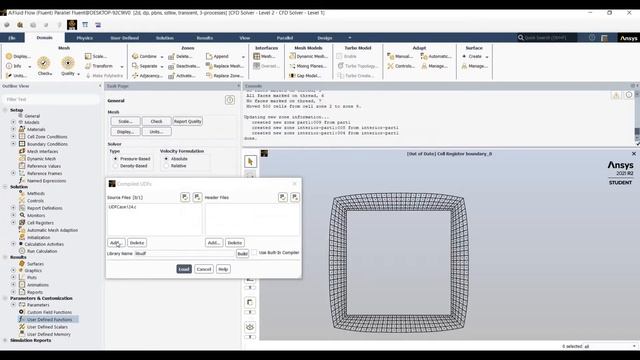
Task: Click Separate zones in the ribbon
Action: pyautogui.click(x=144, y=66)
